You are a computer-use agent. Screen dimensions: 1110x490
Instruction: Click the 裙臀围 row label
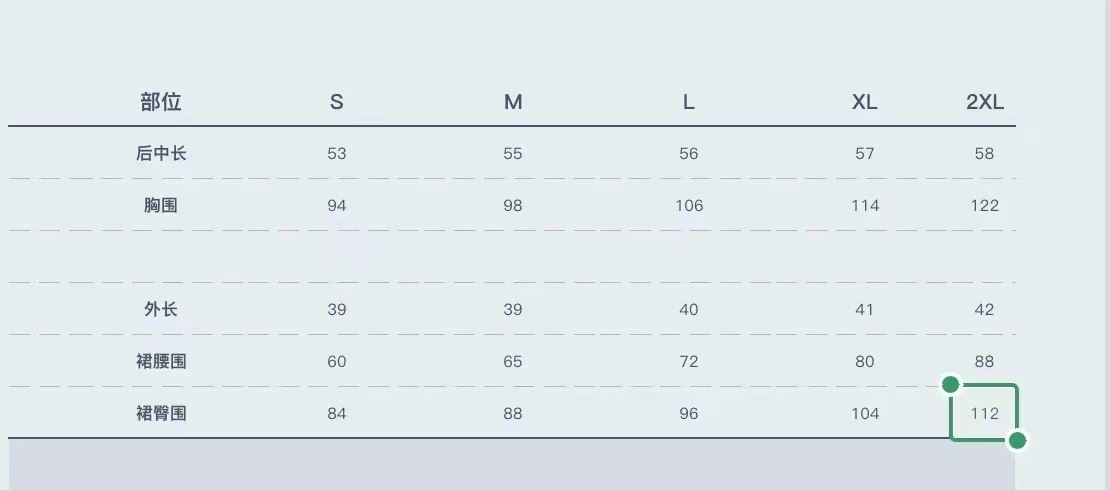(x=161, y=414)
